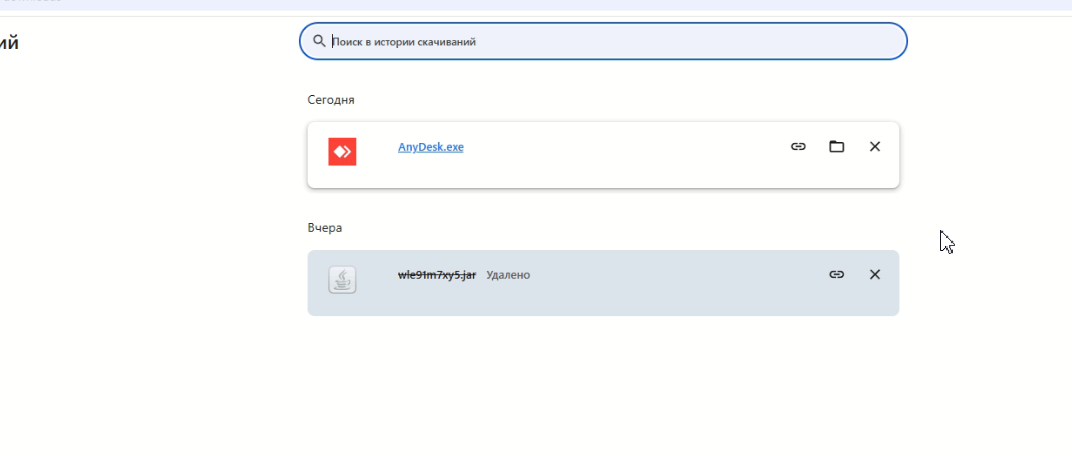Image resolution: width=1072 pixels, height=456 pixels.
Task: Click the struck-through wle91m7xy5.jar filename
Action: coord(437,275)
